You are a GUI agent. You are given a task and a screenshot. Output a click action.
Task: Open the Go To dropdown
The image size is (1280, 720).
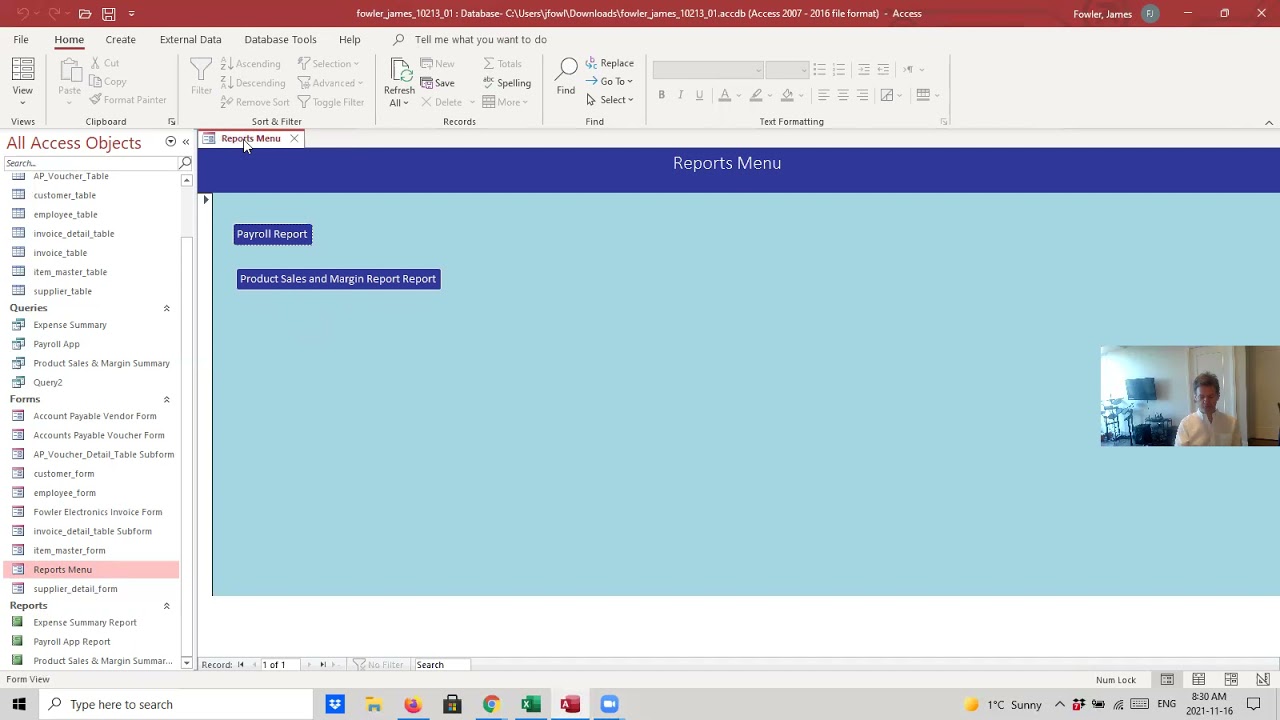610,82
